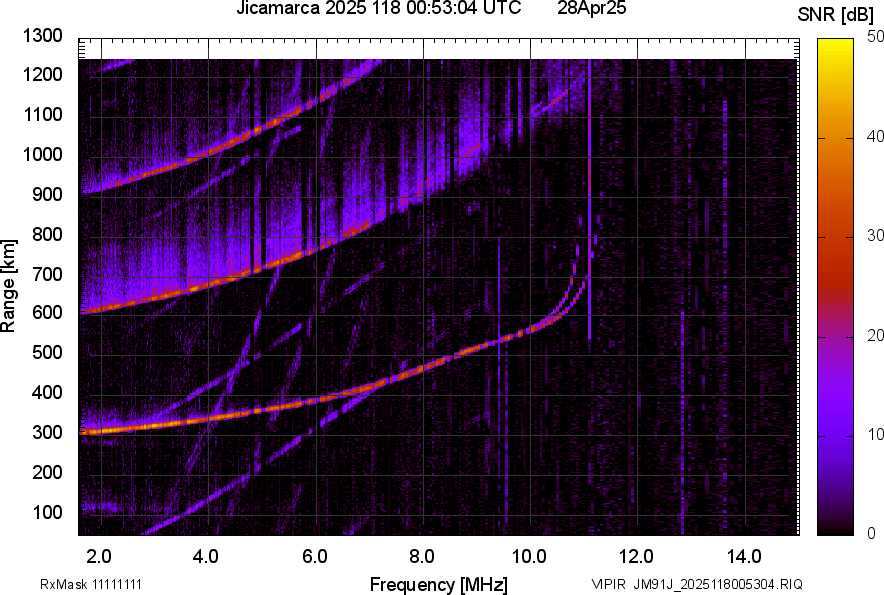The height and width of the screenshot is (595, 884).
Task: Click the range tick label '500'
Action: (x=47, y=352)
